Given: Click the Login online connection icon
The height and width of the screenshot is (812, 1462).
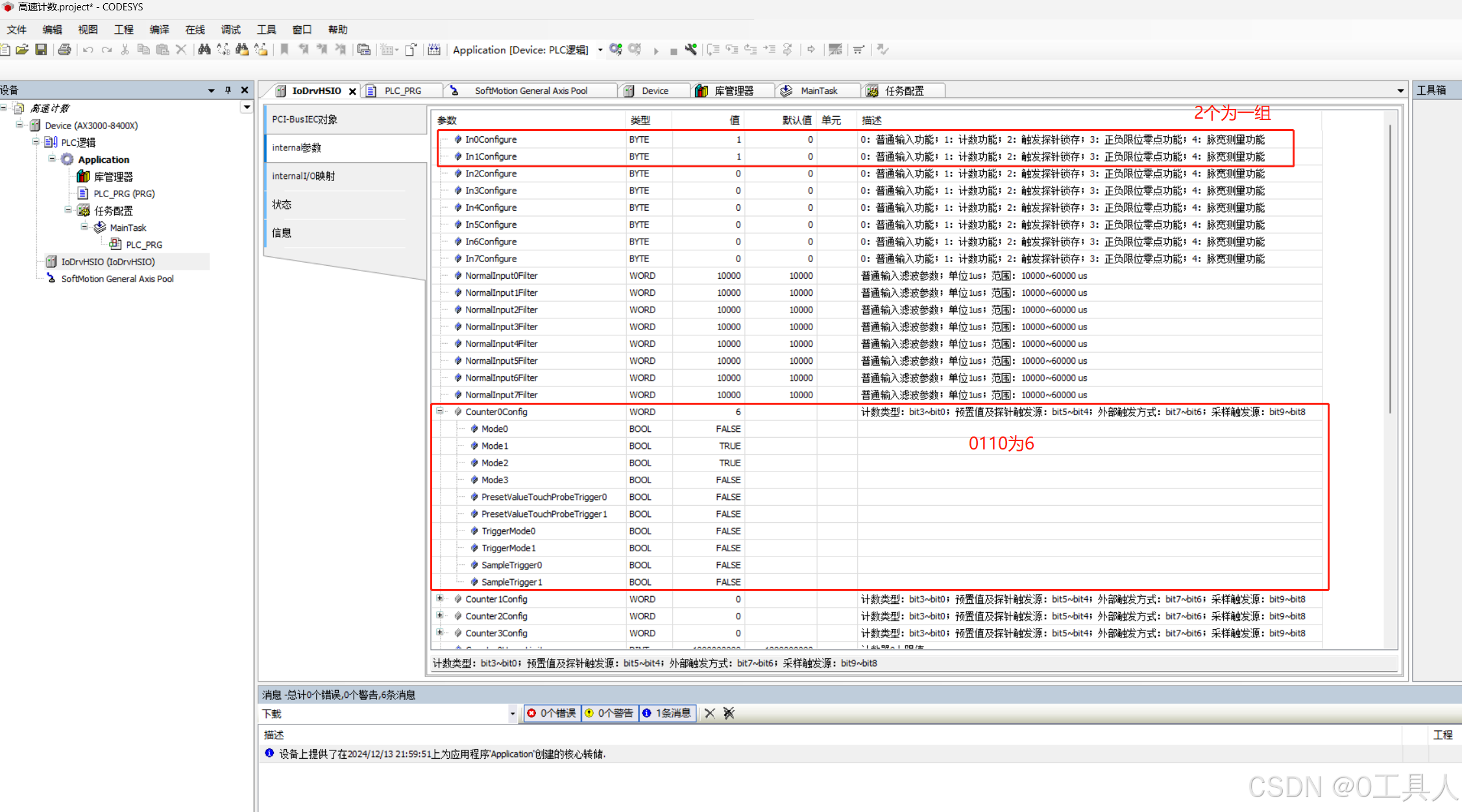Looking at the screenshot, I should point(616,49).
